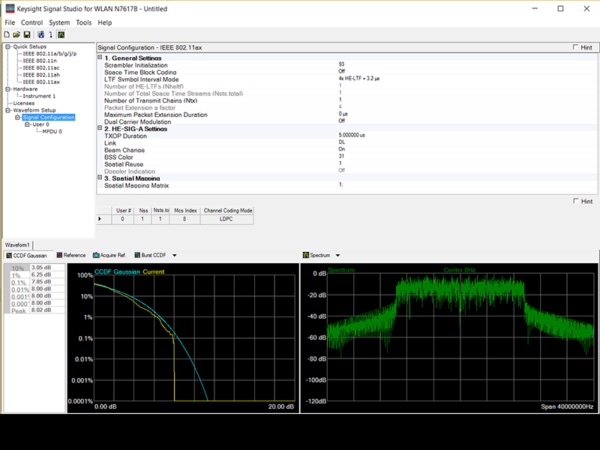Select IEEE 802.11ah quick setup
Screen dimensions: 600x450
(41, 75)
